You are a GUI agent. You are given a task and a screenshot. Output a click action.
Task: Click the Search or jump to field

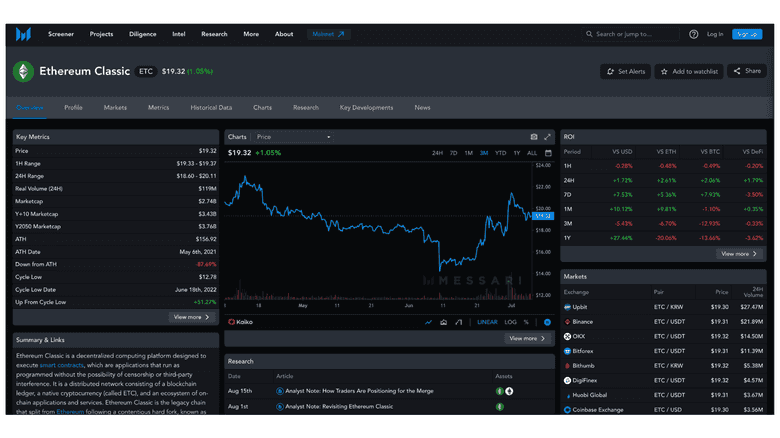(630, 34)
